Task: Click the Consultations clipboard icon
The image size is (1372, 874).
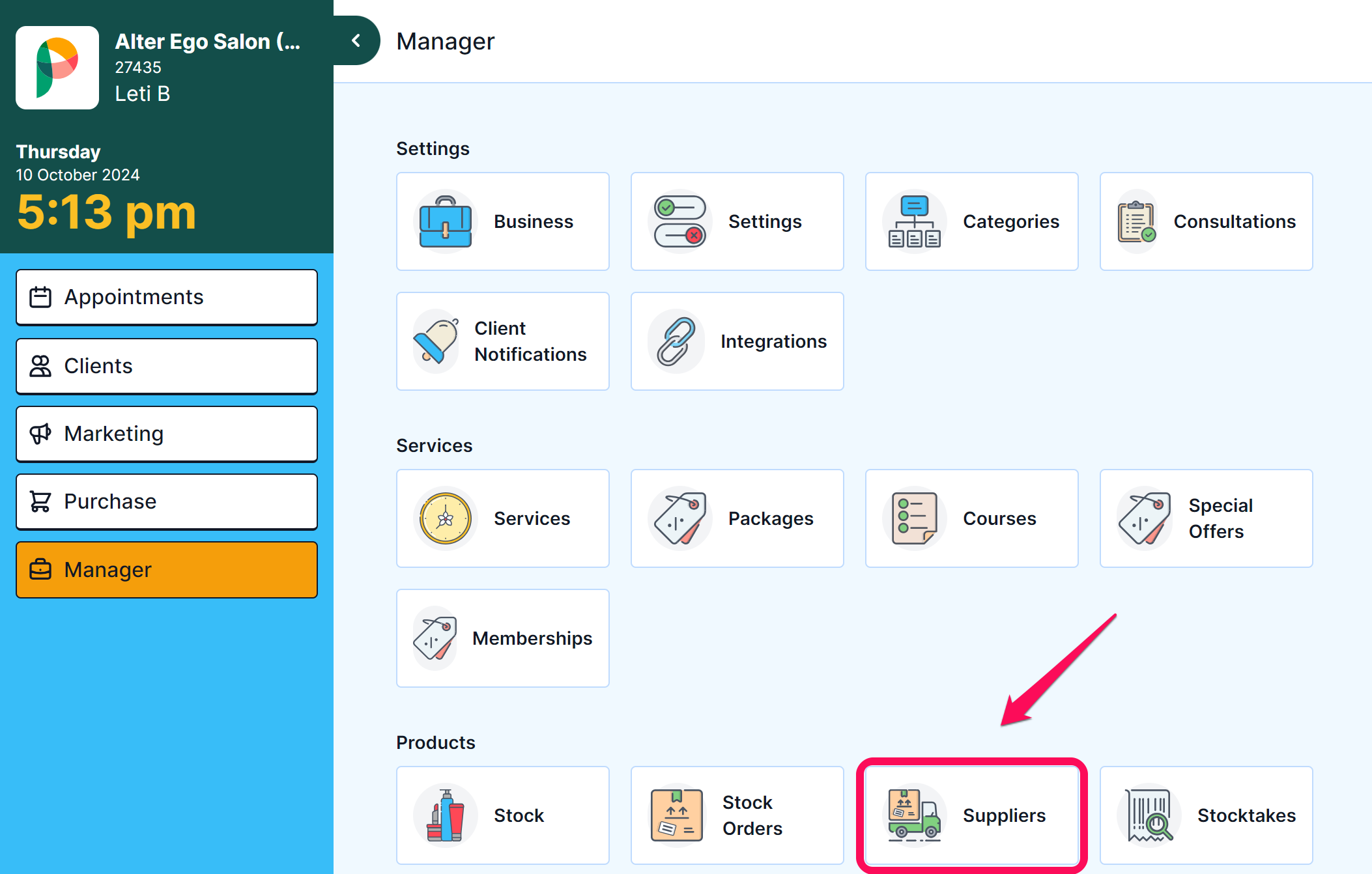Action: coord(1137,221)
